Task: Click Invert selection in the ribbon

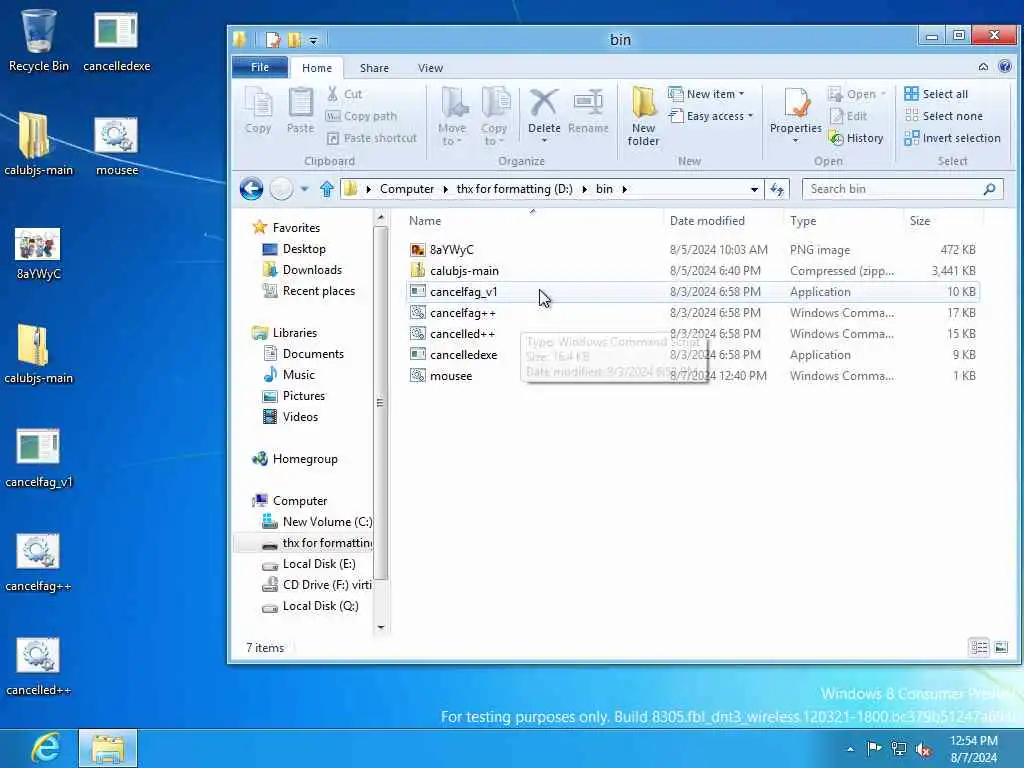Action: [952, 138]
